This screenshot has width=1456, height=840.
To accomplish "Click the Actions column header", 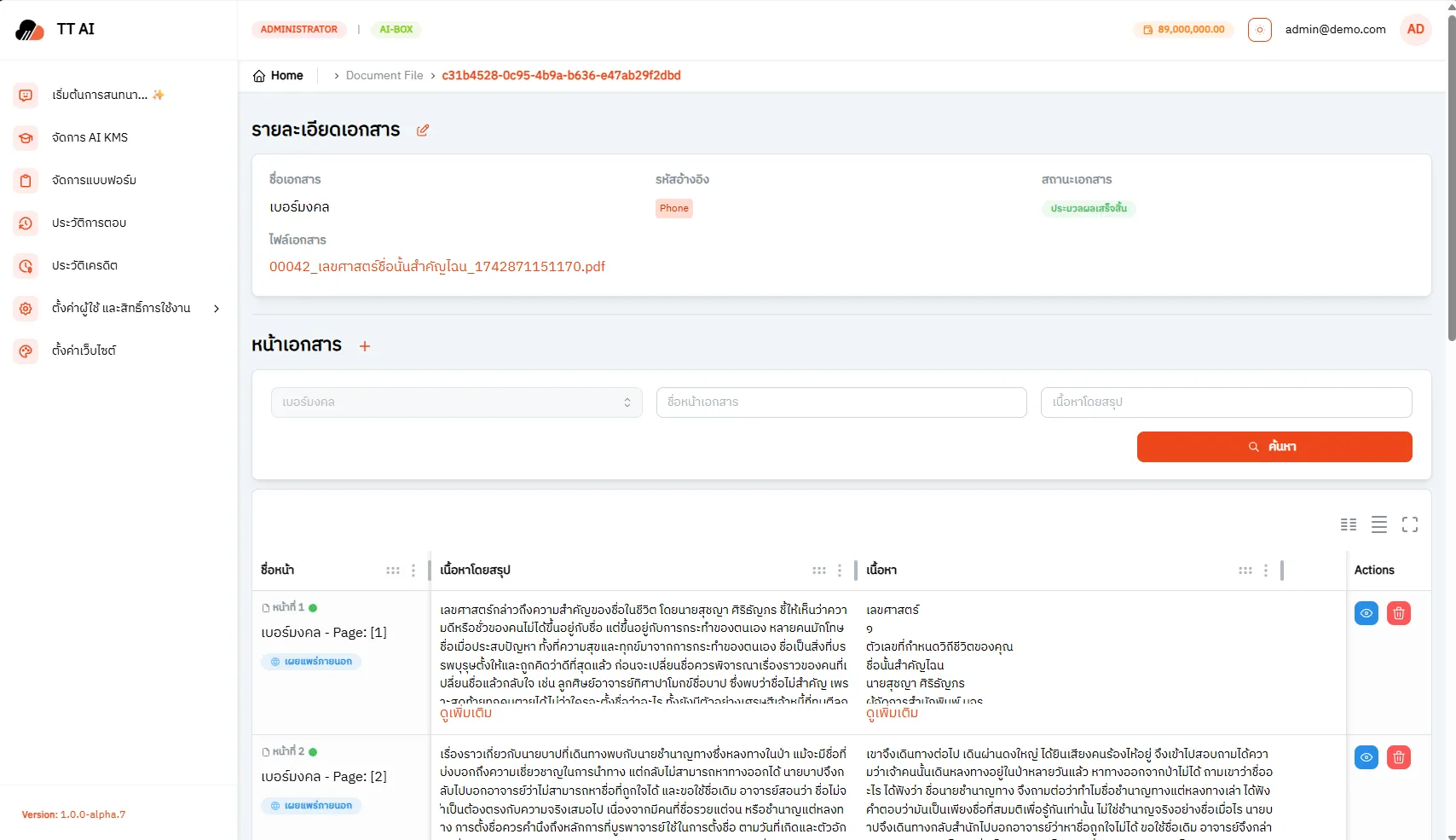I will coord(1374,571).
